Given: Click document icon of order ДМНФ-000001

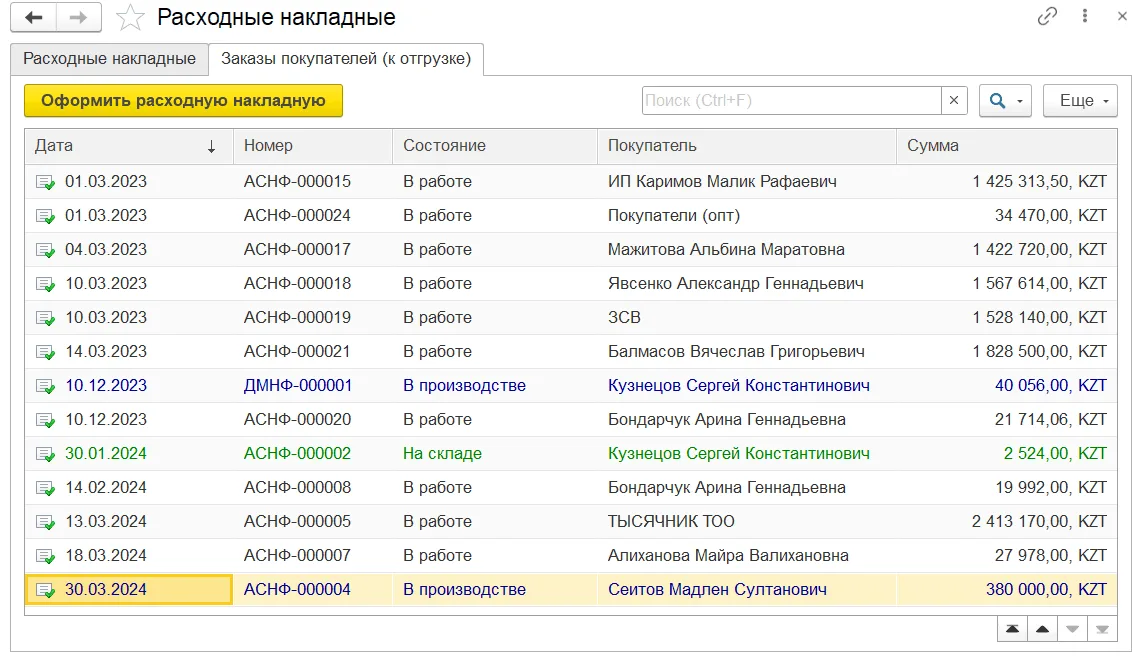Looking at the screenshot, I should tap(45, 386).
